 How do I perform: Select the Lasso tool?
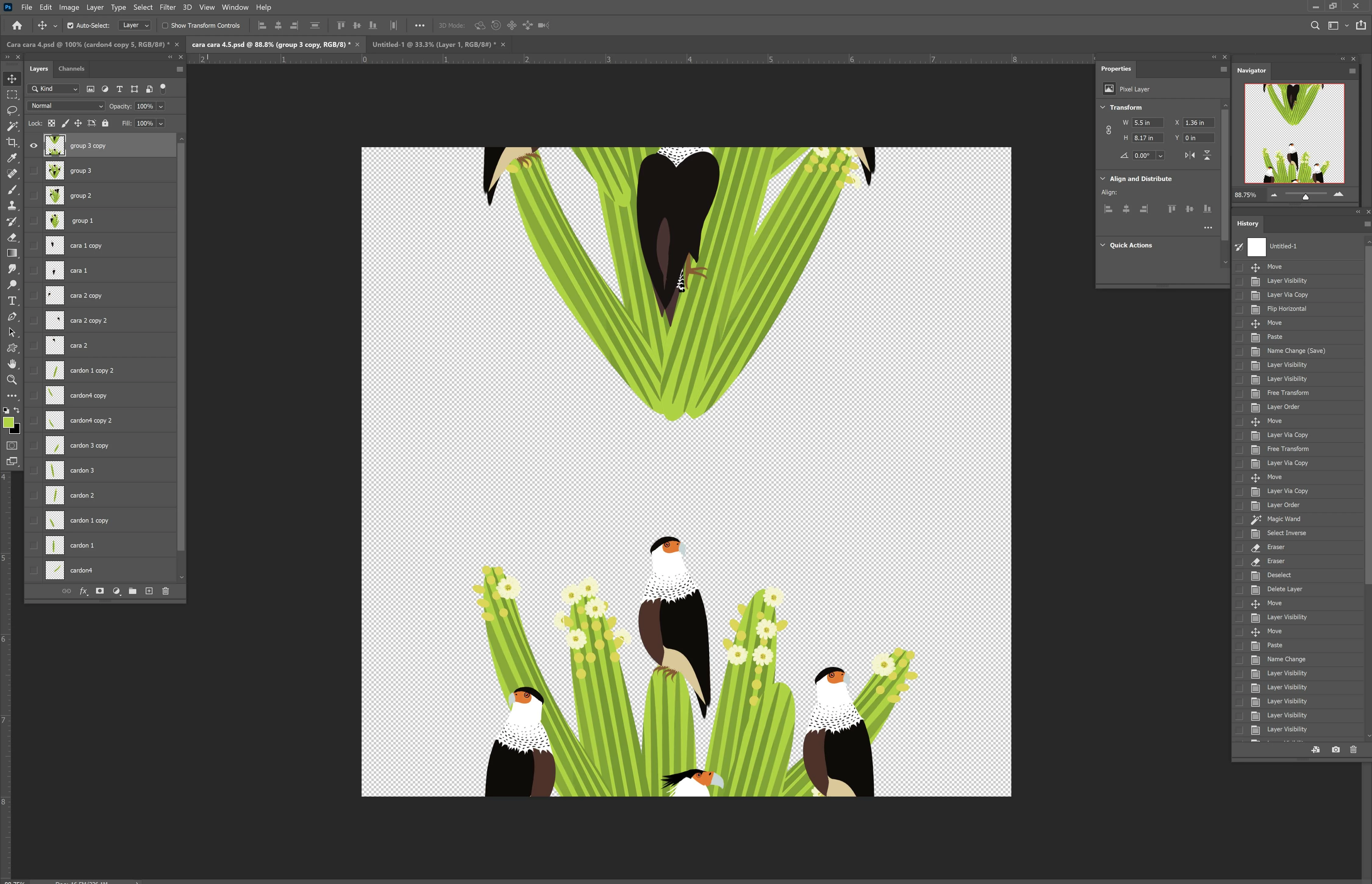coord(12,110)
